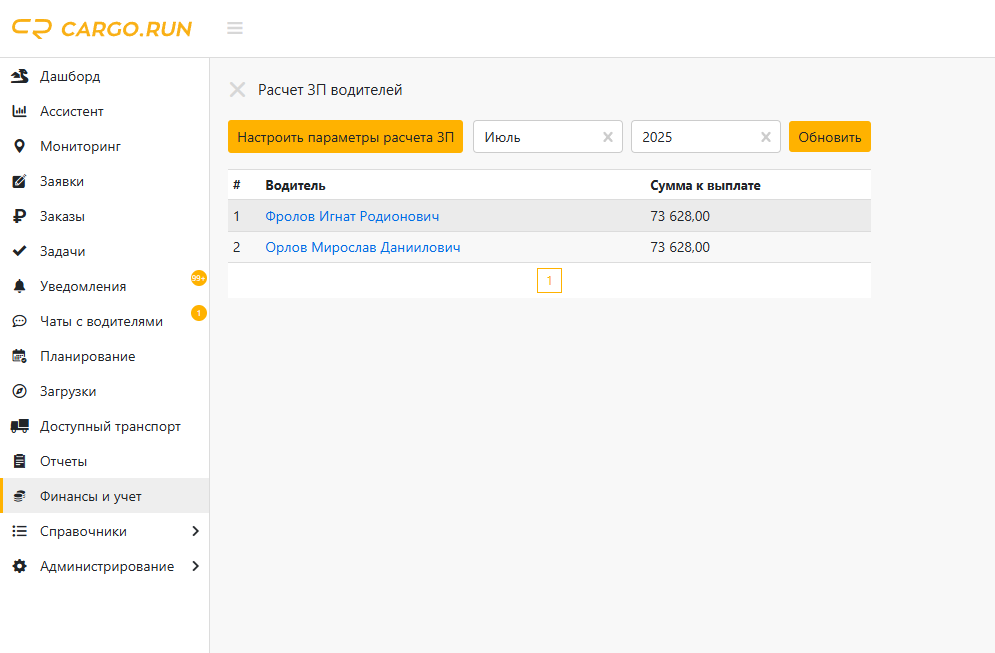Open the Заказы menu item
Viewport: 995px width, 653px height.
point(62,216)
